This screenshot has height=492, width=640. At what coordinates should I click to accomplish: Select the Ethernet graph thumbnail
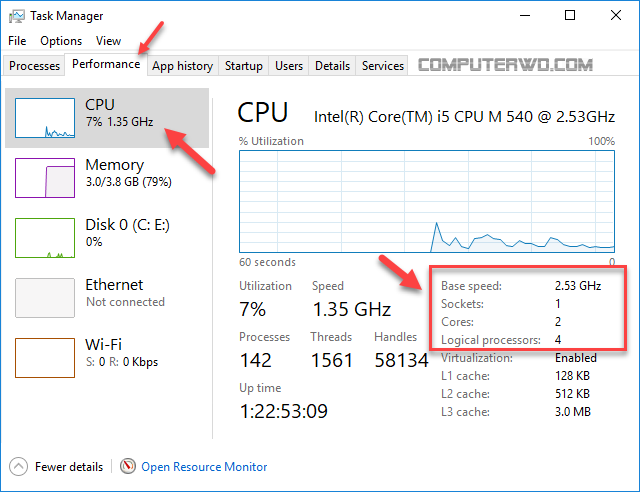point(45,298)
